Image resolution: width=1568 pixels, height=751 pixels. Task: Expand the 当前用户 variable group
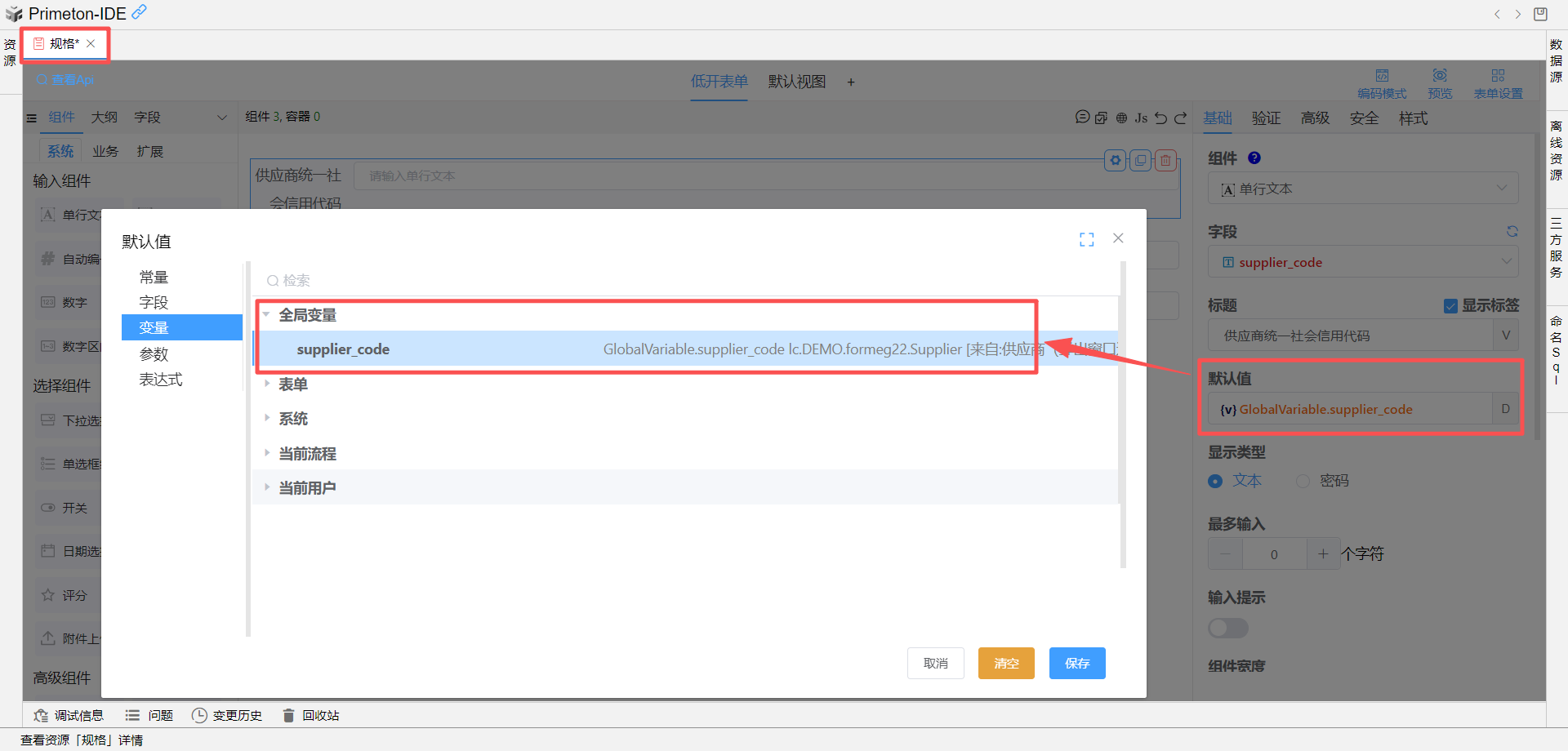[x=266, y=487]
